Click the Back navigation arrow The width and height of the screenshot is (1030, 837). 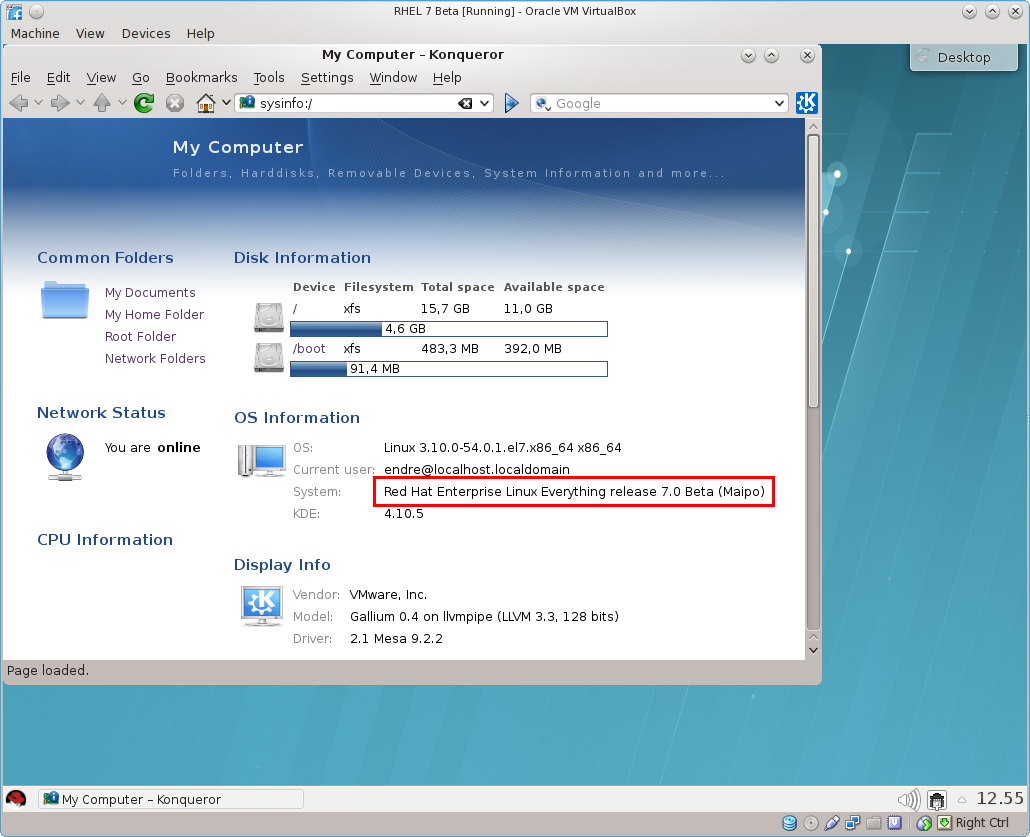click(19, 103)
